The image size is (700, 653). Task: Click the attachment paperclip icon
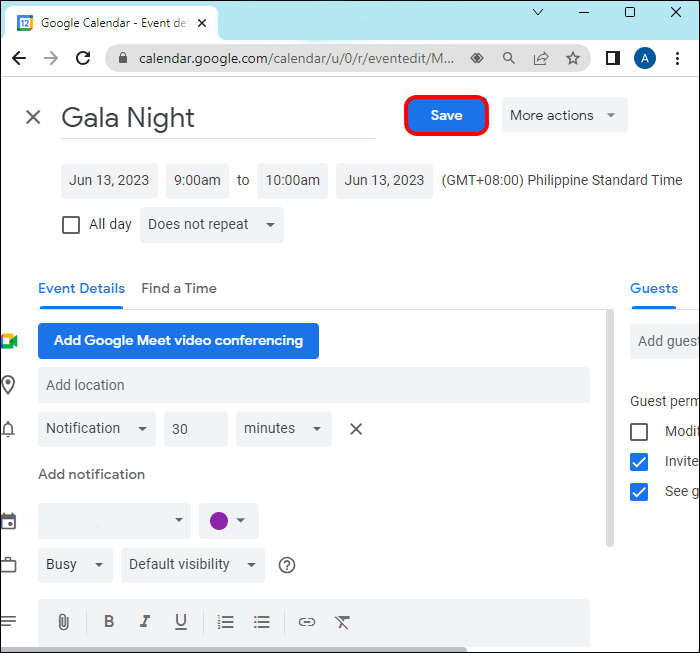click(x=63, y=622)
